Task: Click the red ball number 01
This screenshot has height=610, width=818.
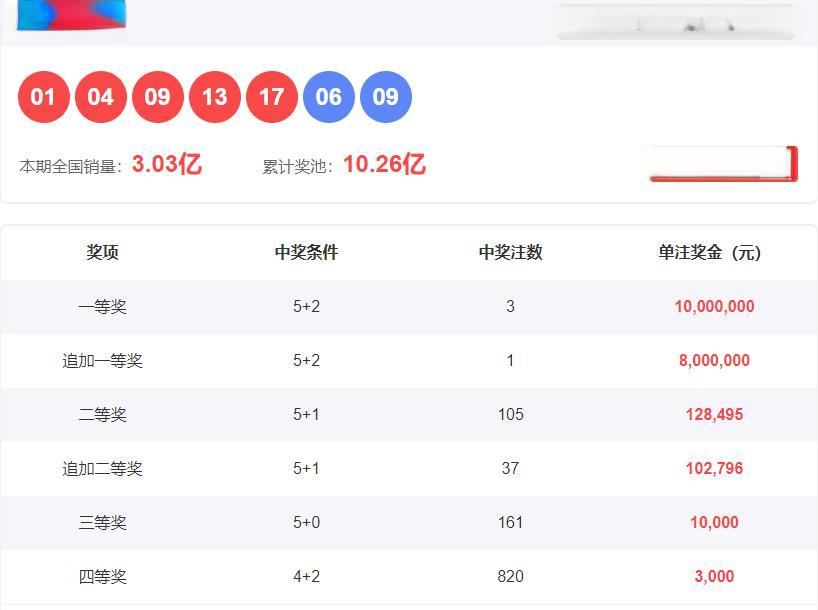Action: 43,97
